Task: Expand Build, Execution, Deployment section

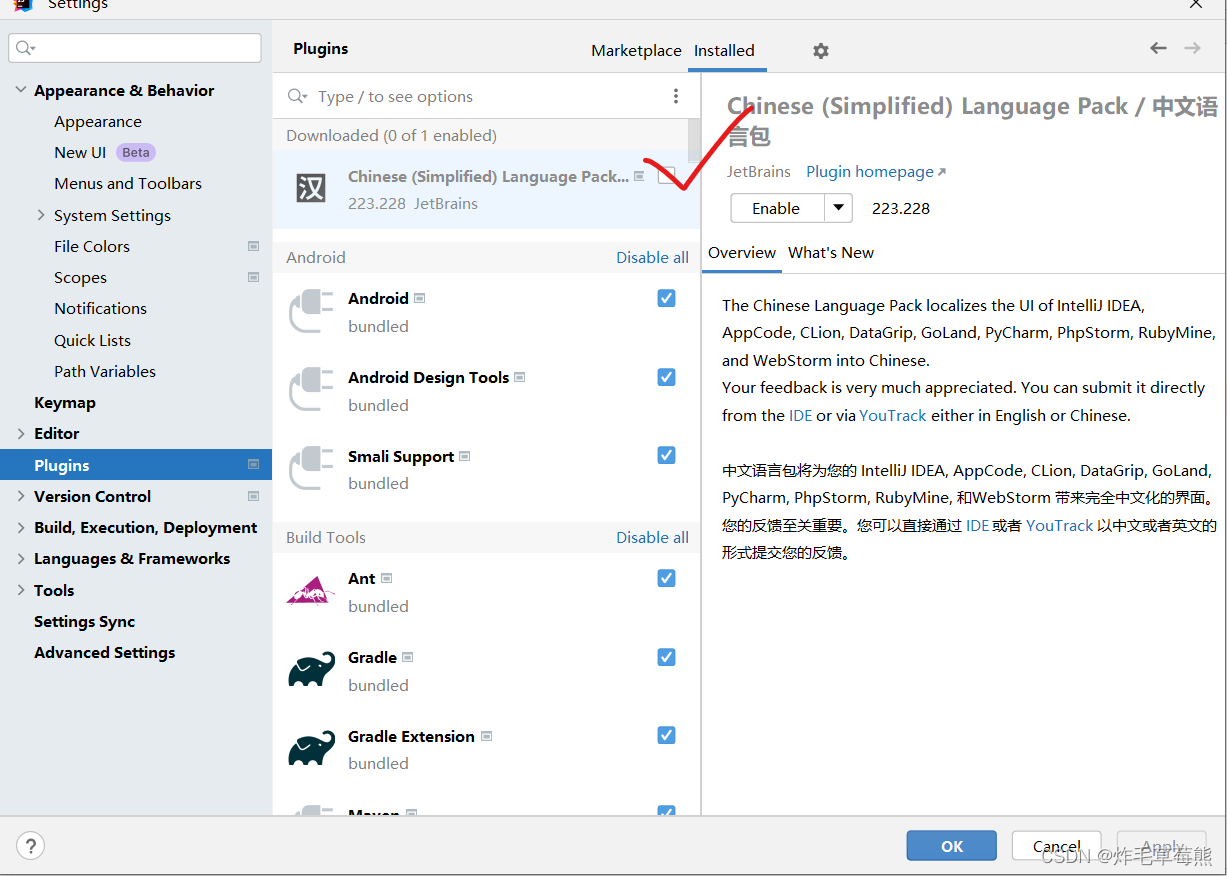Action: pyautogui.click(x=21, y=527)
